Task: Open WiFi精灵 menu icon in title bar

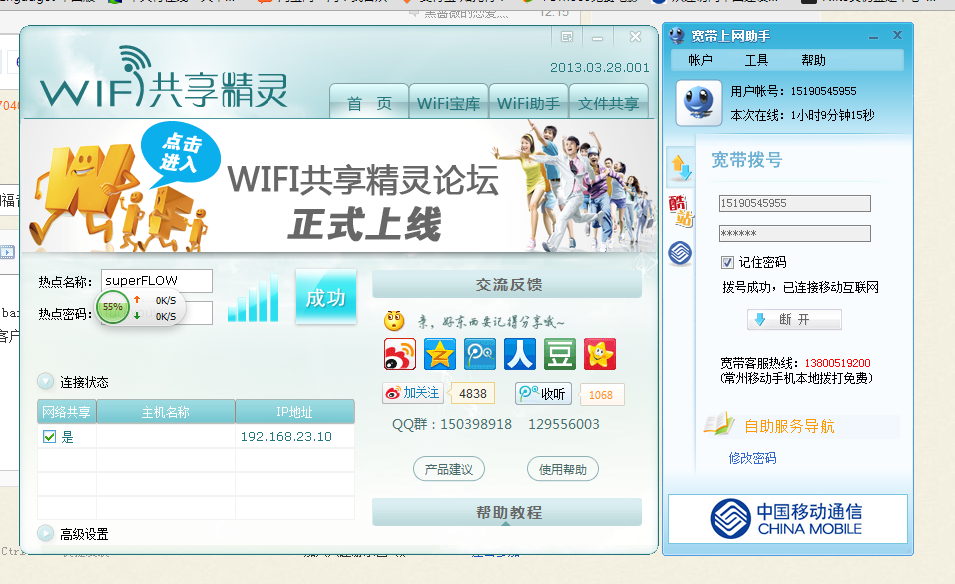Action: pyautogui.click(x=567, y=37)
